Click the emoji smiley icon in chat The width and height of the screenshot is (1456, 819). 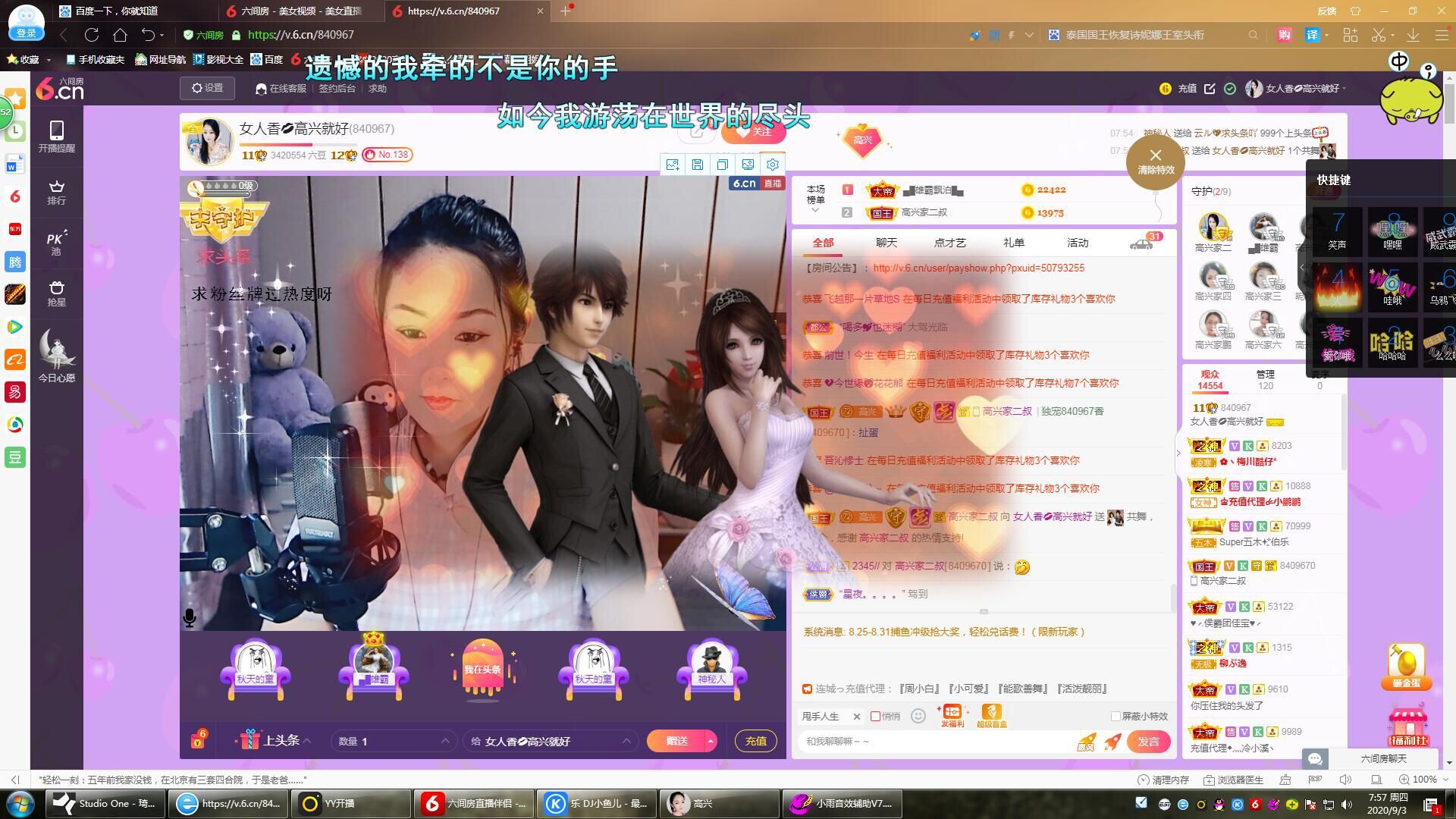[x=918, y=716]
